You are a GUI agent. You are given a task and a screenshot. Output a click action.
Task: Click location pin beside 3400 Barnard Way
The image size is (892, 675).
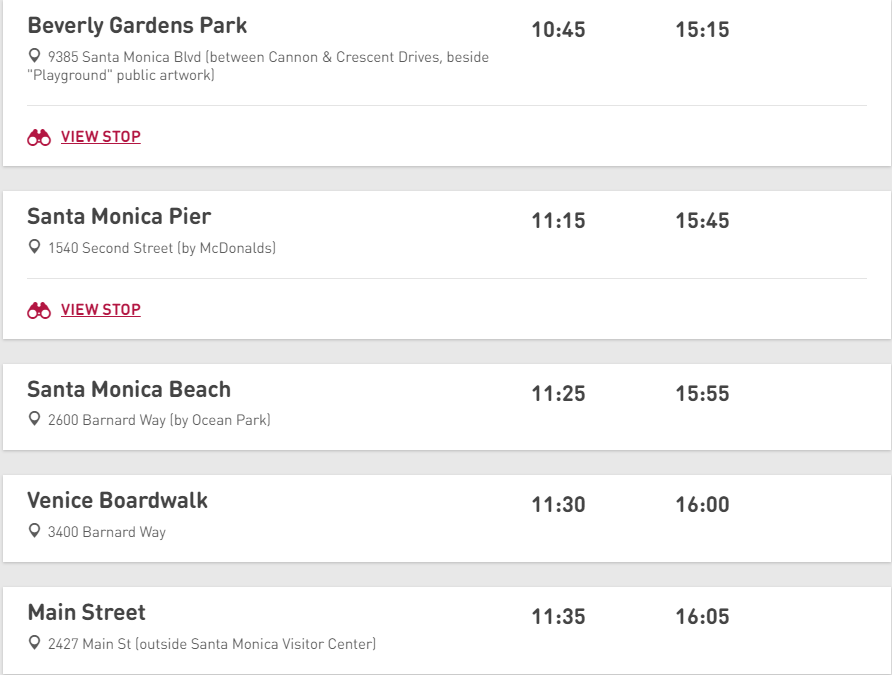pos(34,531)
